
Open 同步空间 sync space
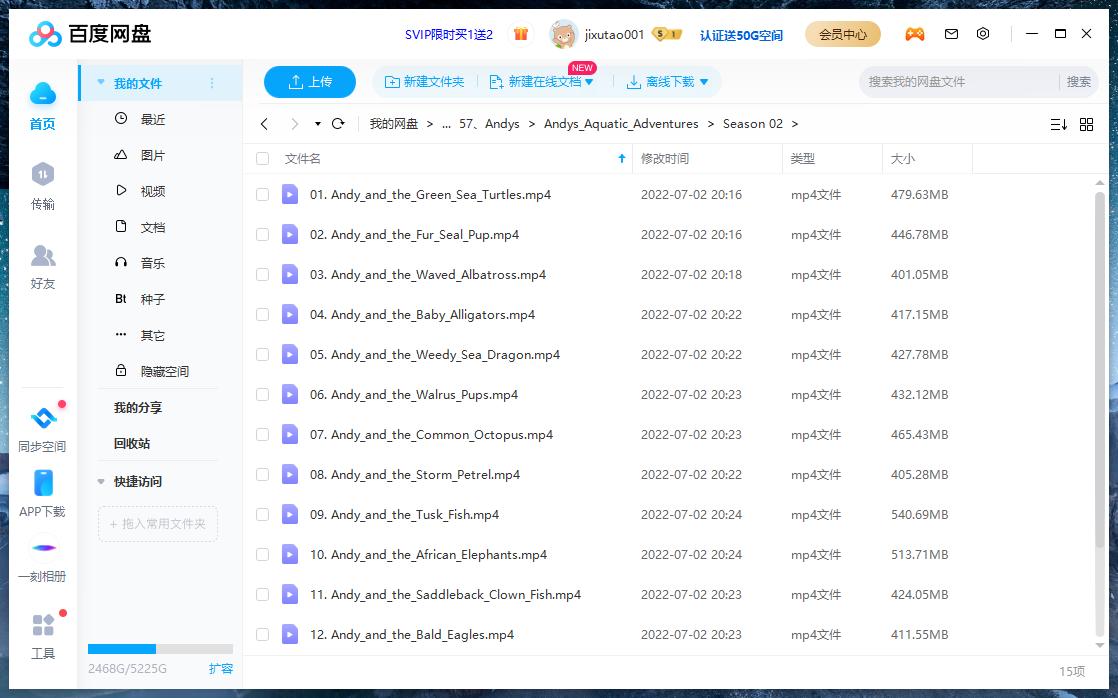coord(42,425)
